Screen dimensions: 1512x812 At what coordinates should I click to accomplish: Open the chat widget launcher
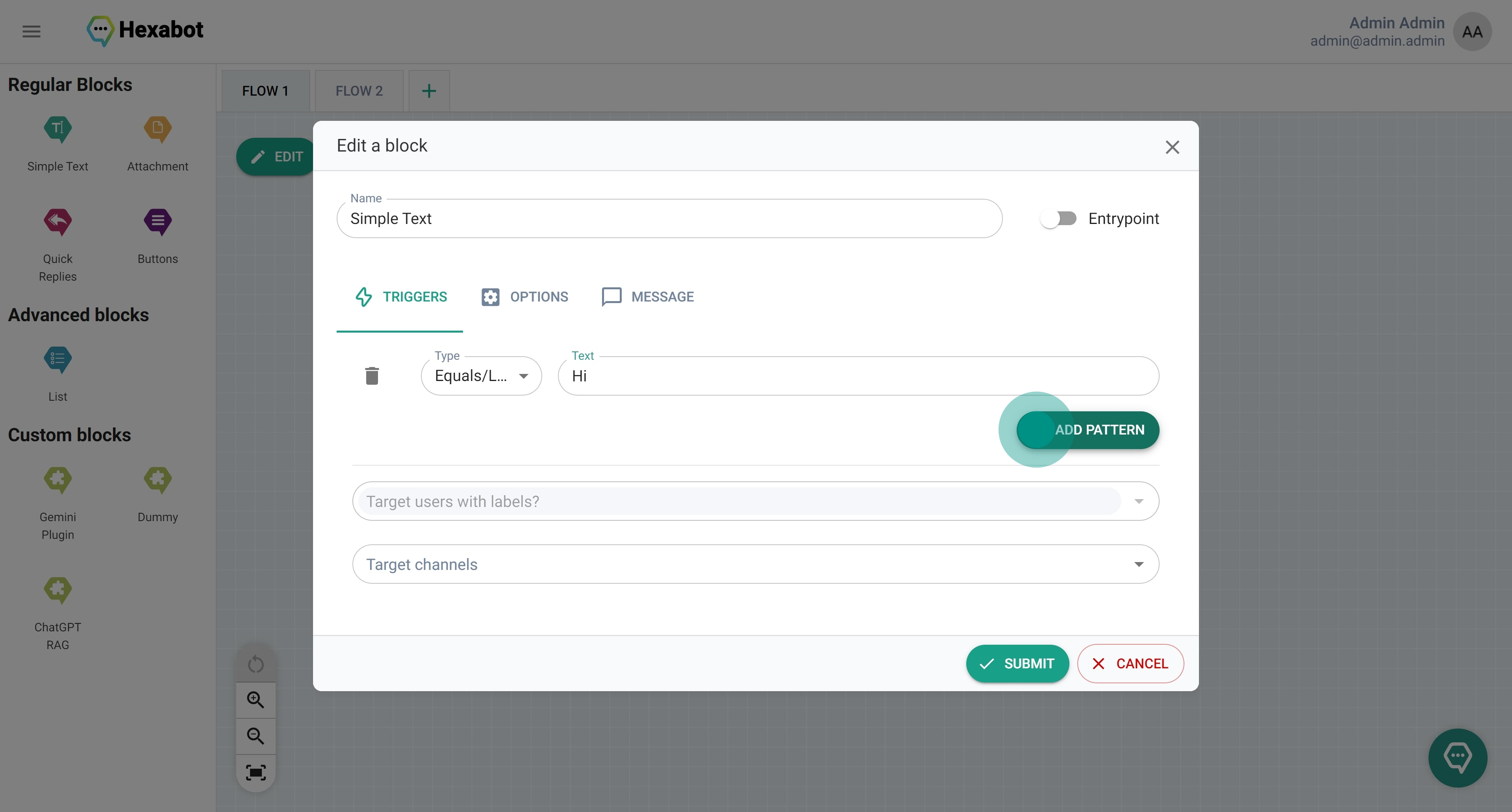click(x=1457, y=757)
